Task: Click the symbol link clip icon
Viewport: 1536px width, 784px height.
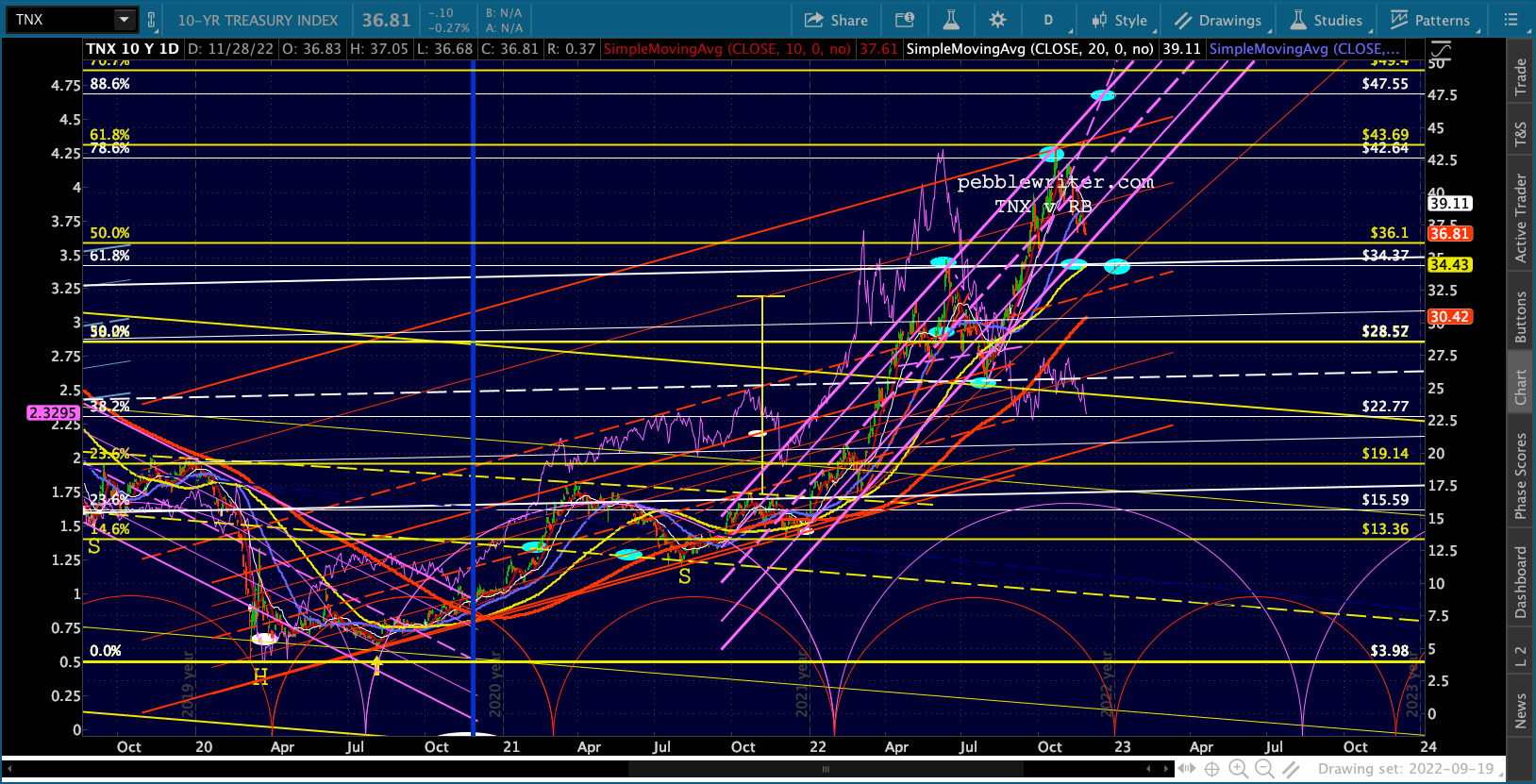Action: (x=152, y=20)
